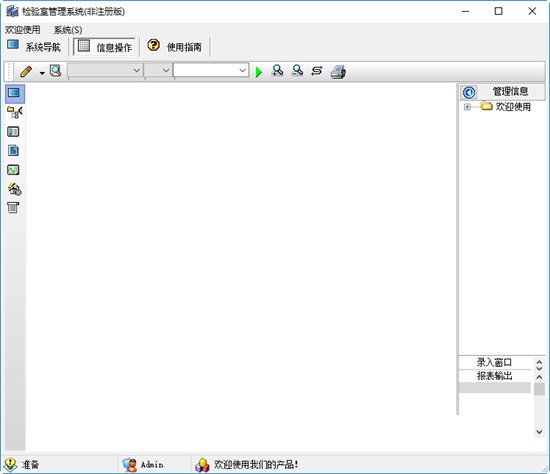This screenshot has height=474, width=550.
Task: Select the blue screen icon in left sidebar
Action: (14, 93)
